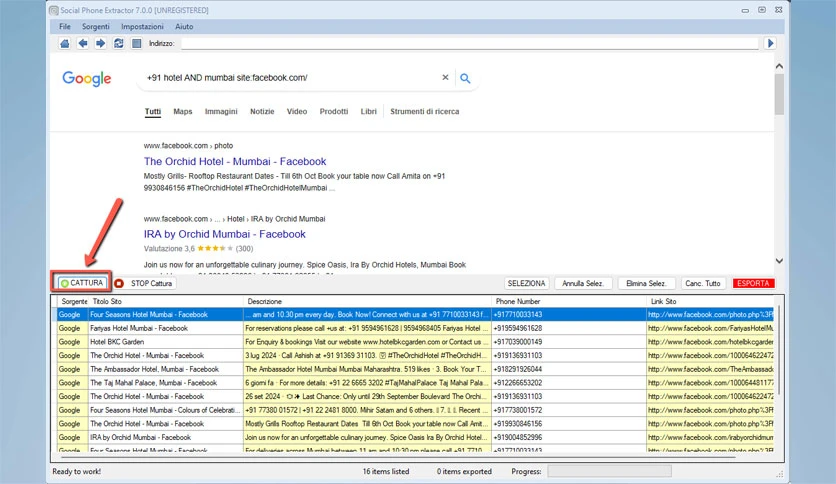
Task: Click phone number +912266653202
Action: coord(518,383)
